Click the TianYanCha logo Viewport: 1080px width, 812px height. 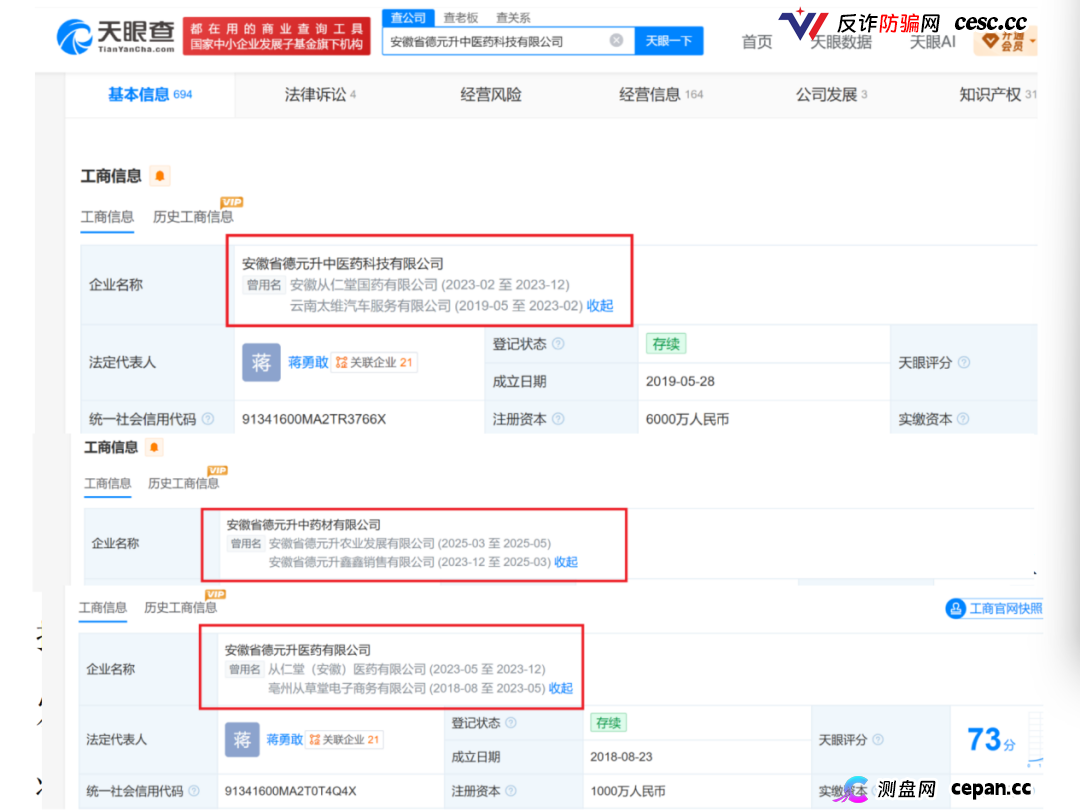pos(116,36)
